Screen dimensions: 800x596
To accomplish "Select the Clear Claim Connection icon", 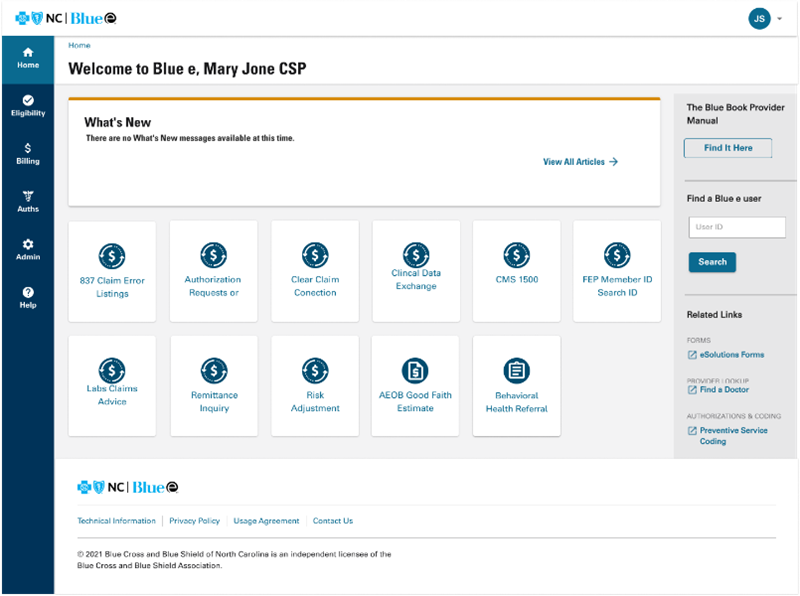I will coord(315,254).
